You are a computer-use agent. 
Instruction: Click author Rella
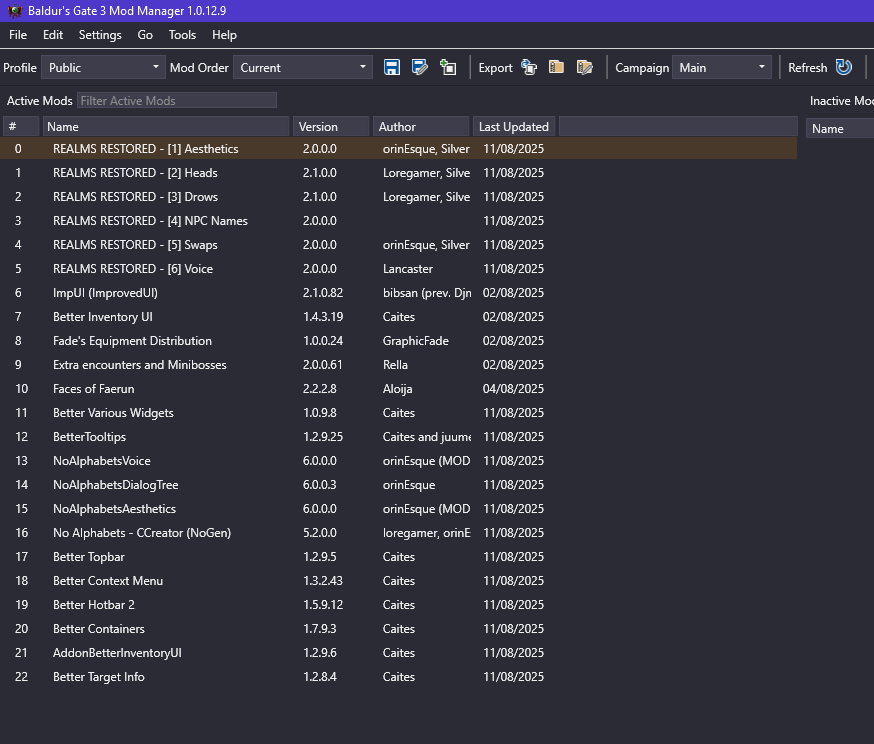[x=395, y=364]
